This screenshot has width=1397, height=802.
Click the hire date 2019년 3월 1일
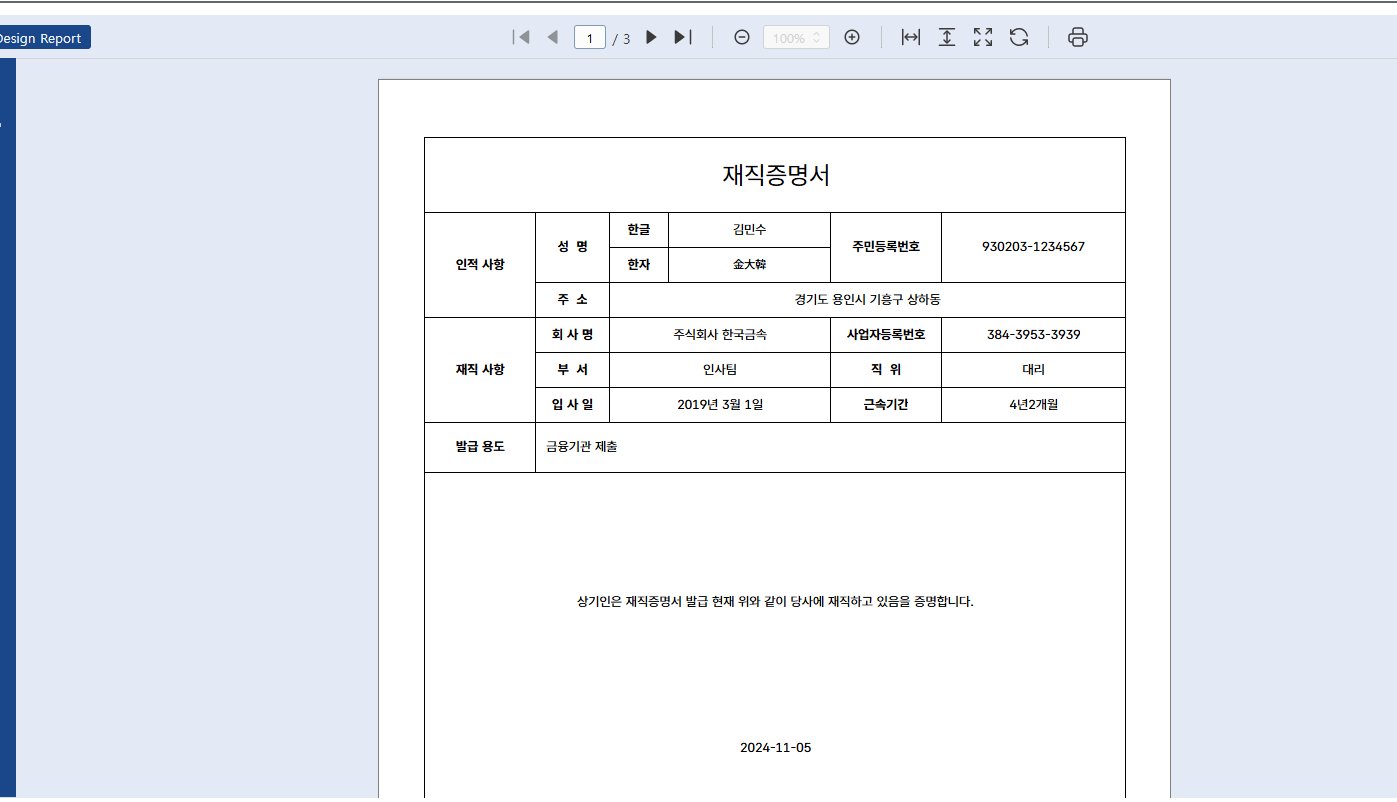(x=720, y=405)
